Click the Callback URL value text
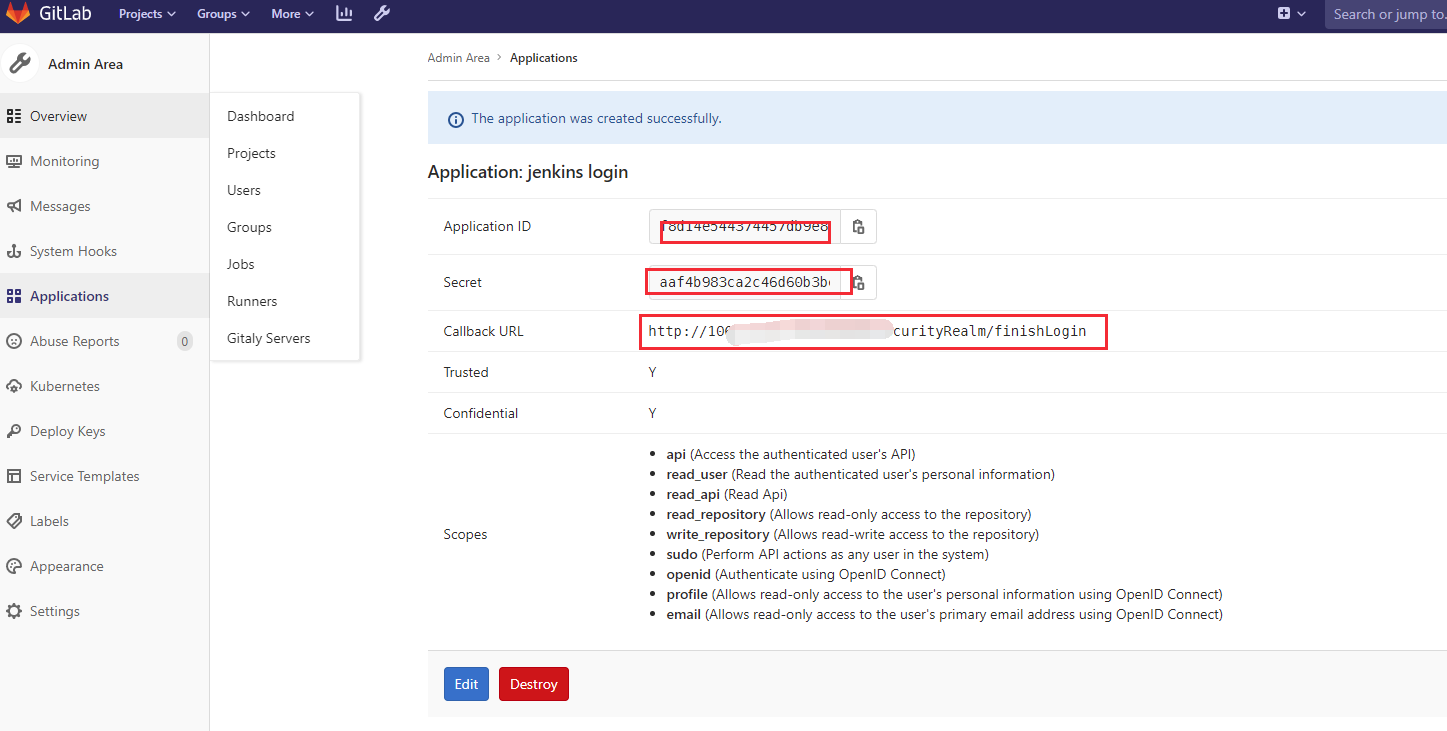The image size is (1447, 731). pos(867,331)
